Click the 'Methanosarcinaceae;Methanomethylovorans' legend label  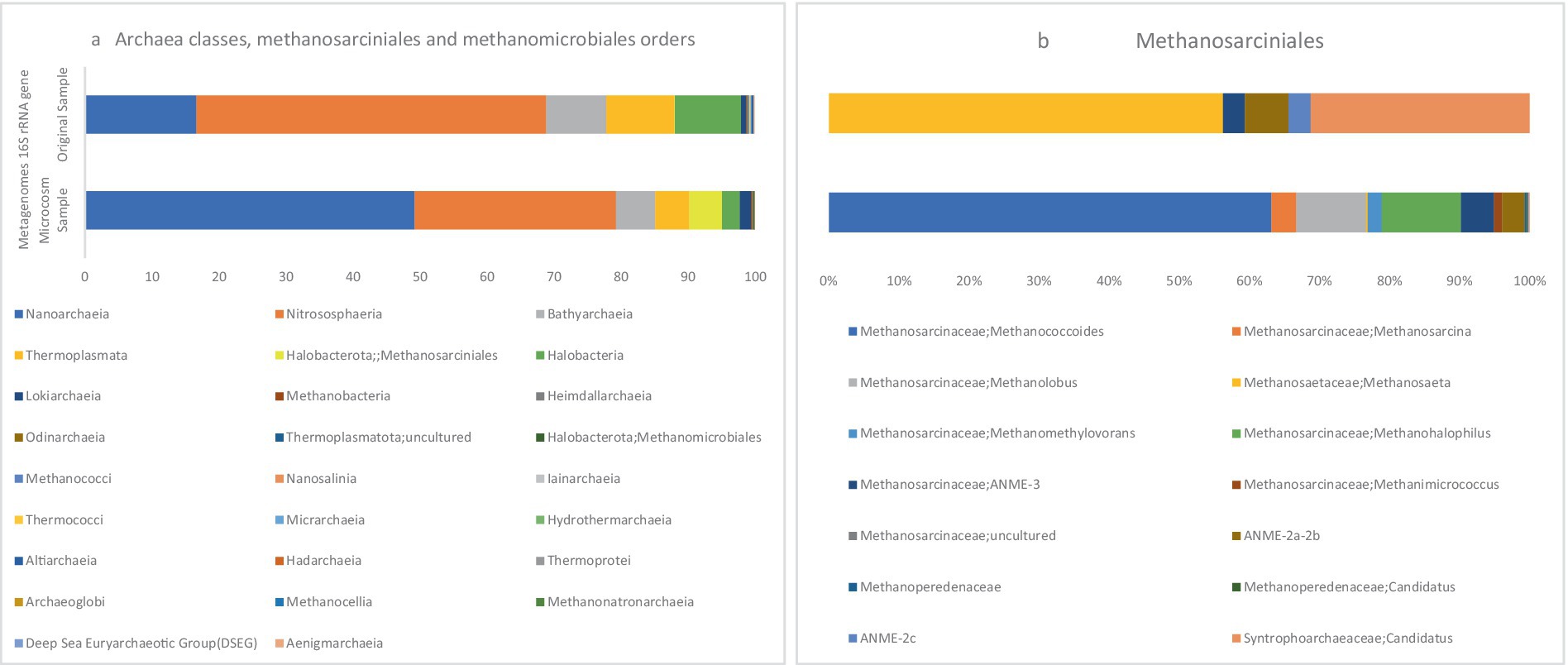point(997,433)
